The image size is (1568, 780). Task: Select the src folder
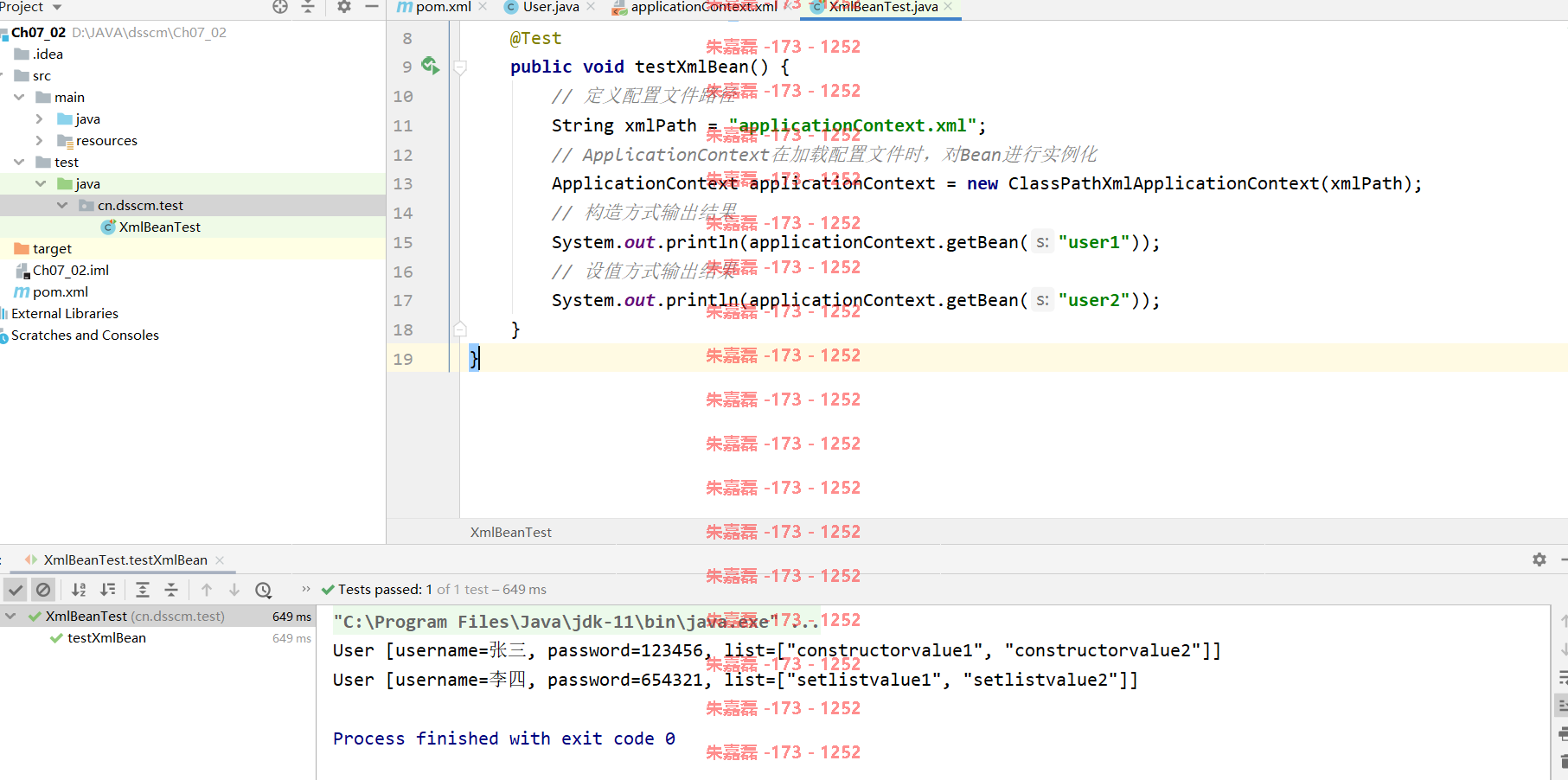[x=42, y=75]
